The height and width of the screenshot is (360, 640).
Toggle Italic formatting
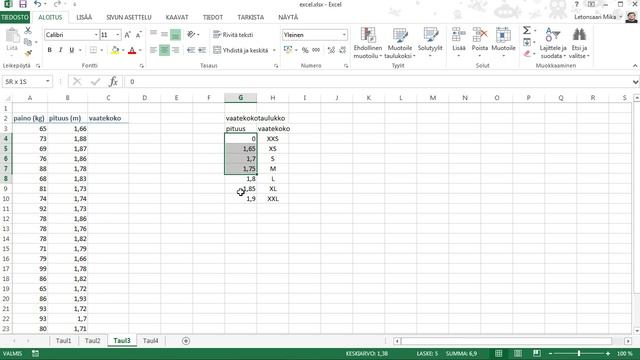point(60,50)
